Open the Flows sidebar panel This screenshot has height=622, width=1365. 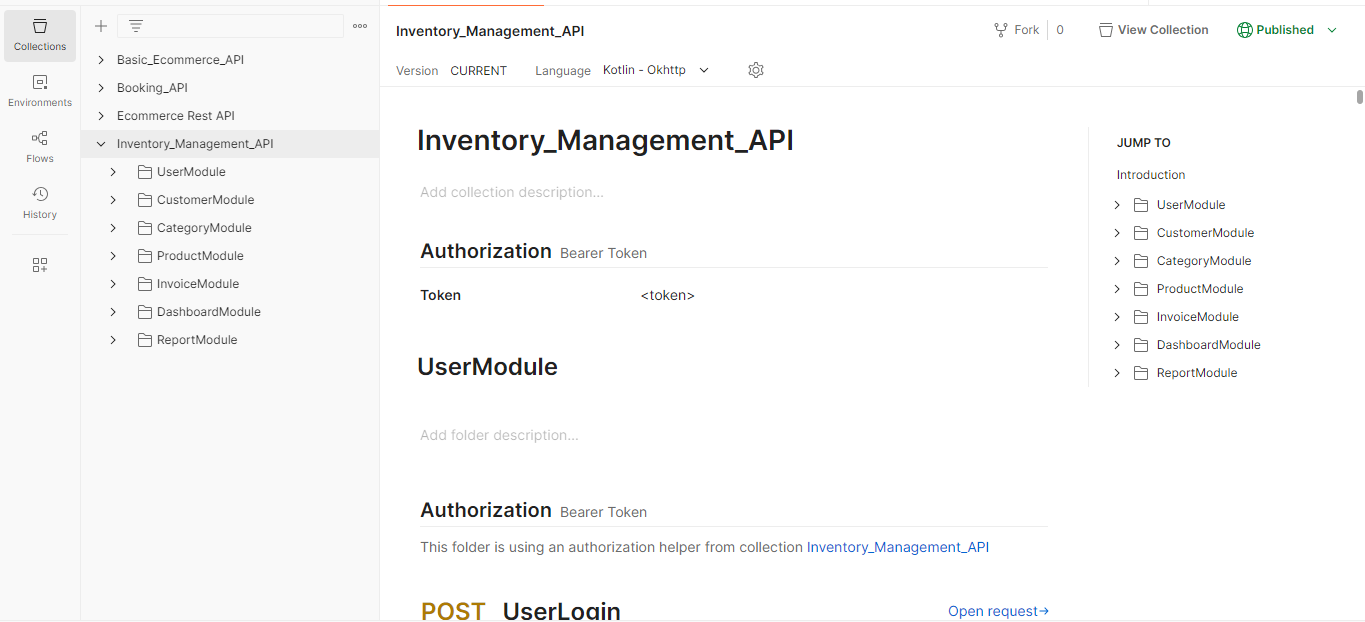(40, 147)
